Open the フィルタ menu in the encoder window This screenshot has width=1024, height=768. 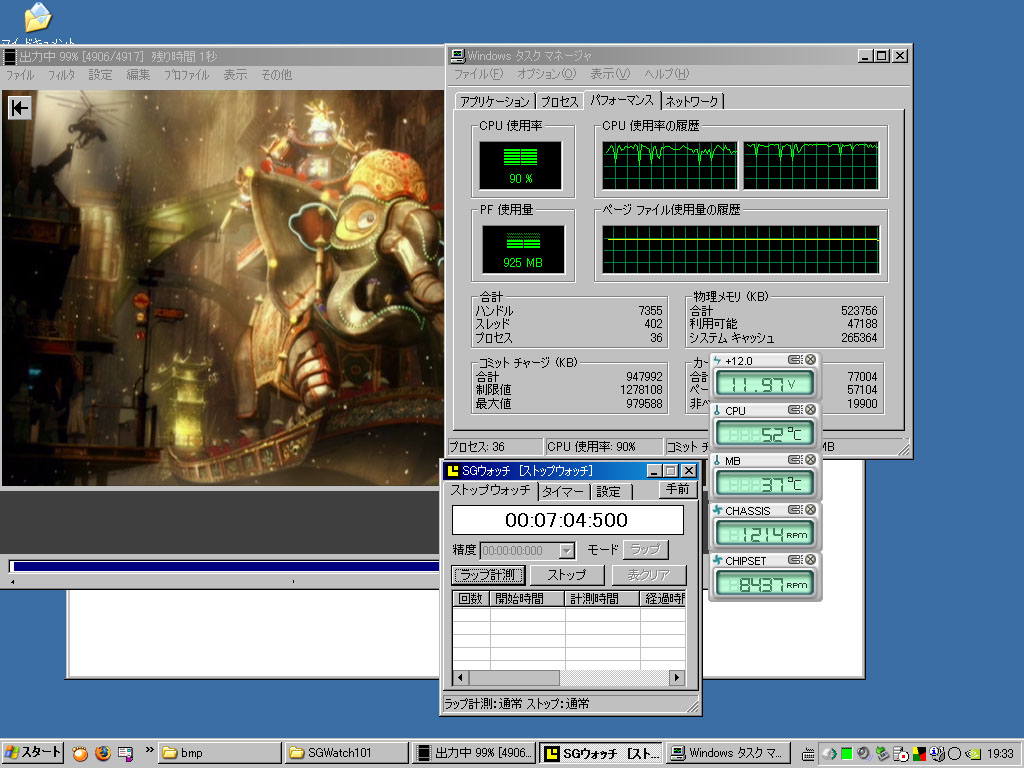click(61, 75)
